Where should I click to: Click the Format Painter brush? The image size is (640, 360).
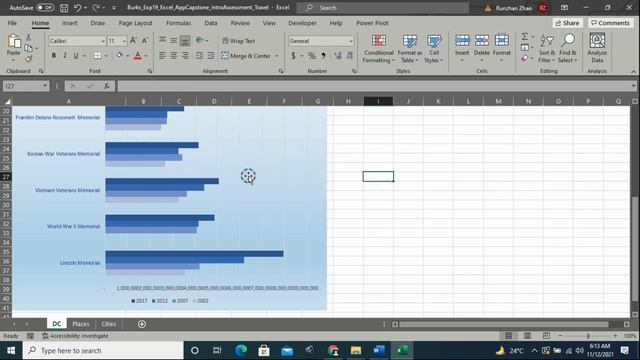(29, 59)
